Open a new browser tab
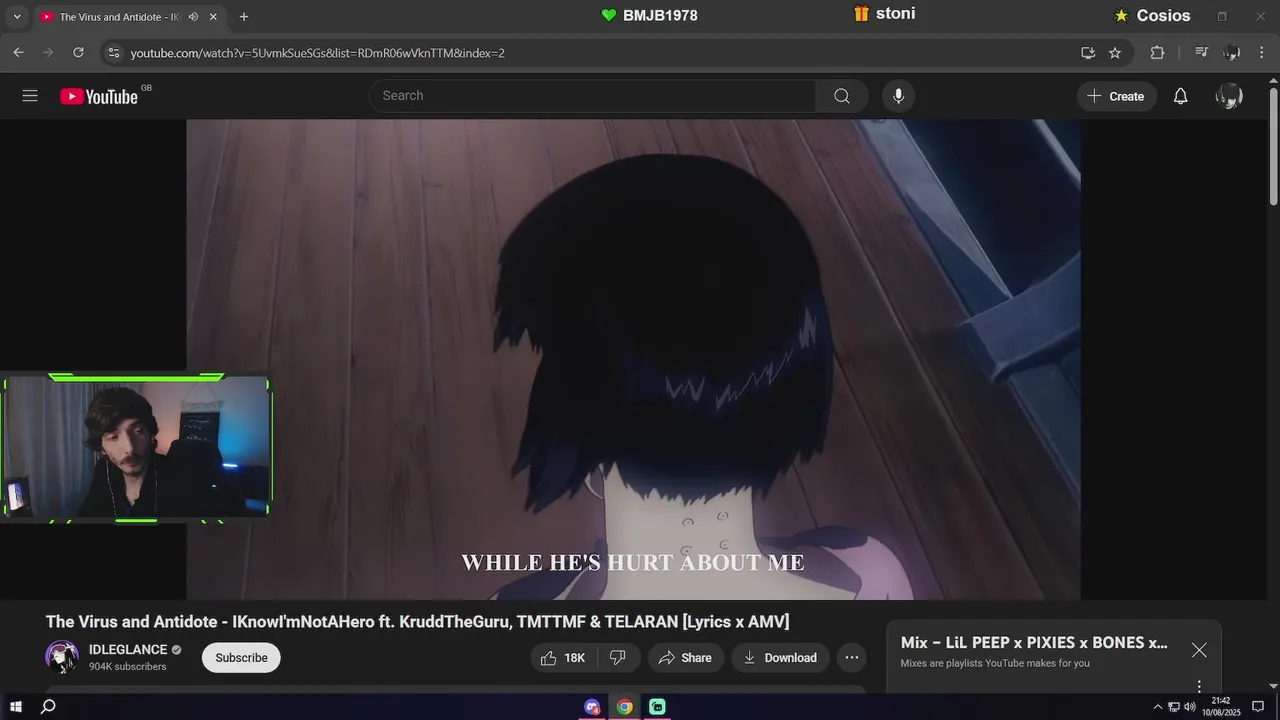Screen dimensions: 1280x720 tap(243, 17)
